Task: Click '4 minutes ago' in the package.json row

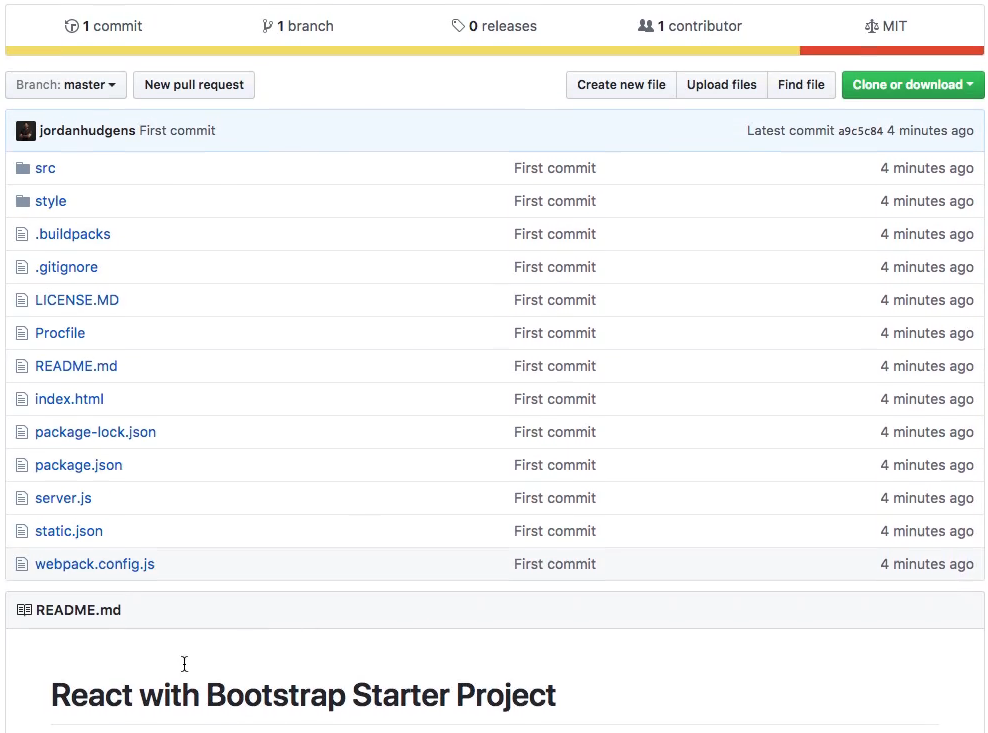Action: coord(927,465)
